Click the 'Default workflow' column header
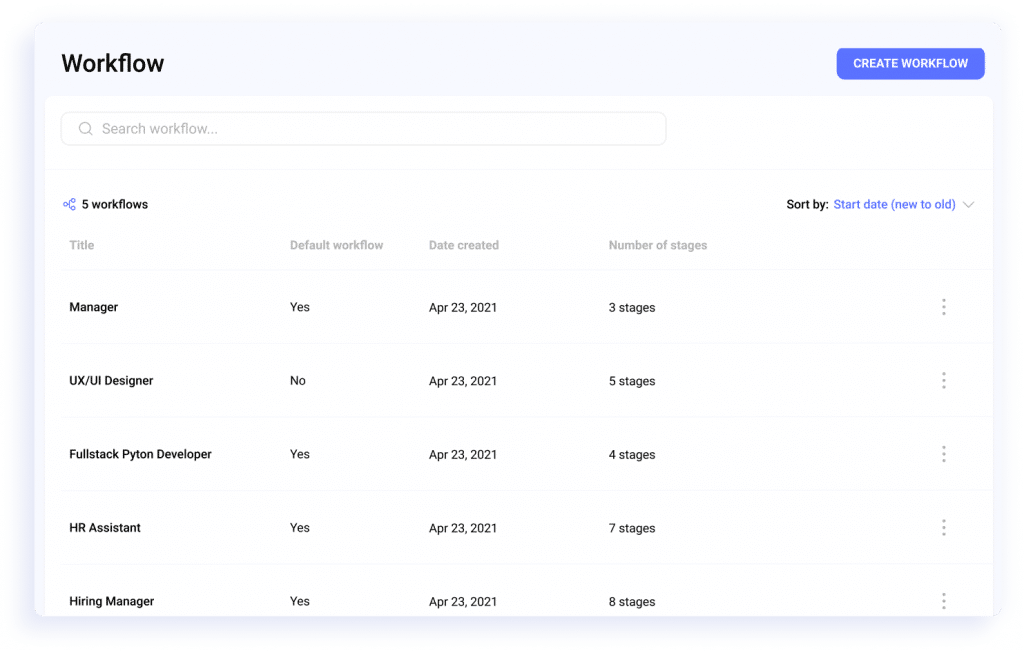The height and width of the screenshot is (651, 1024). coord(336,245)
